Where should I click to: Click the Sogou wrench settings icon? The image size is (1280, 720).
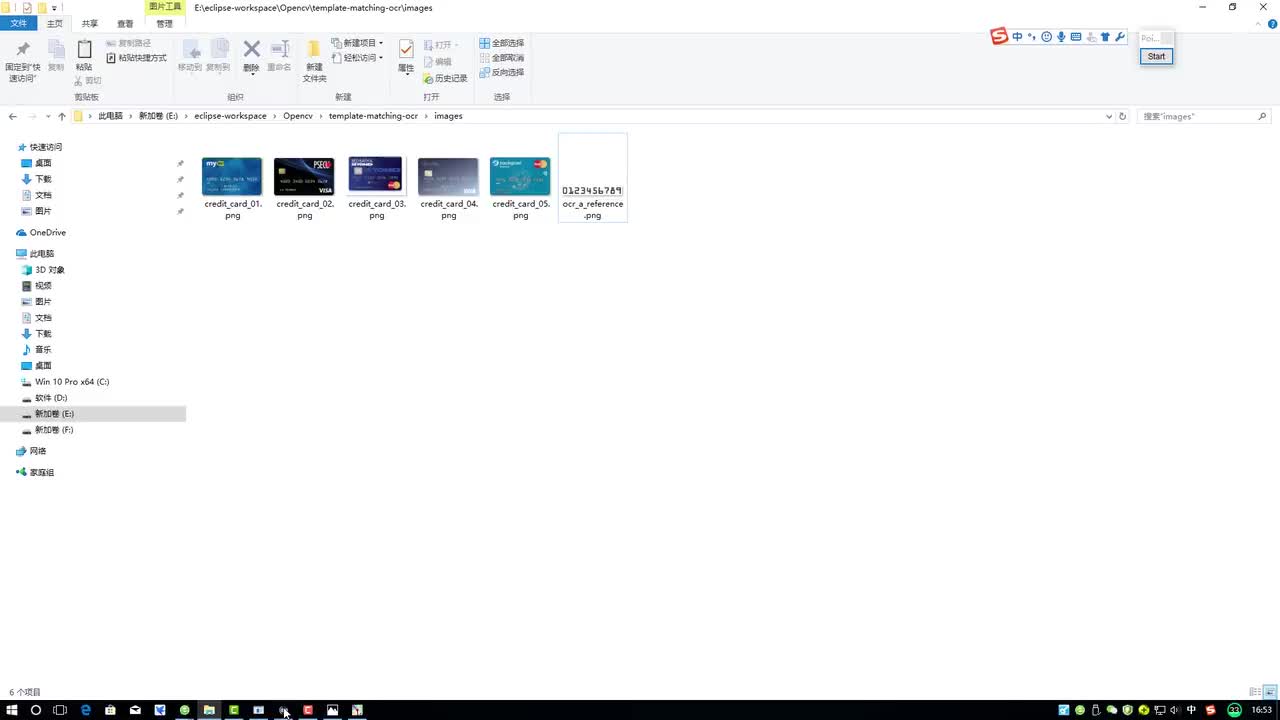pos(1120,37)
